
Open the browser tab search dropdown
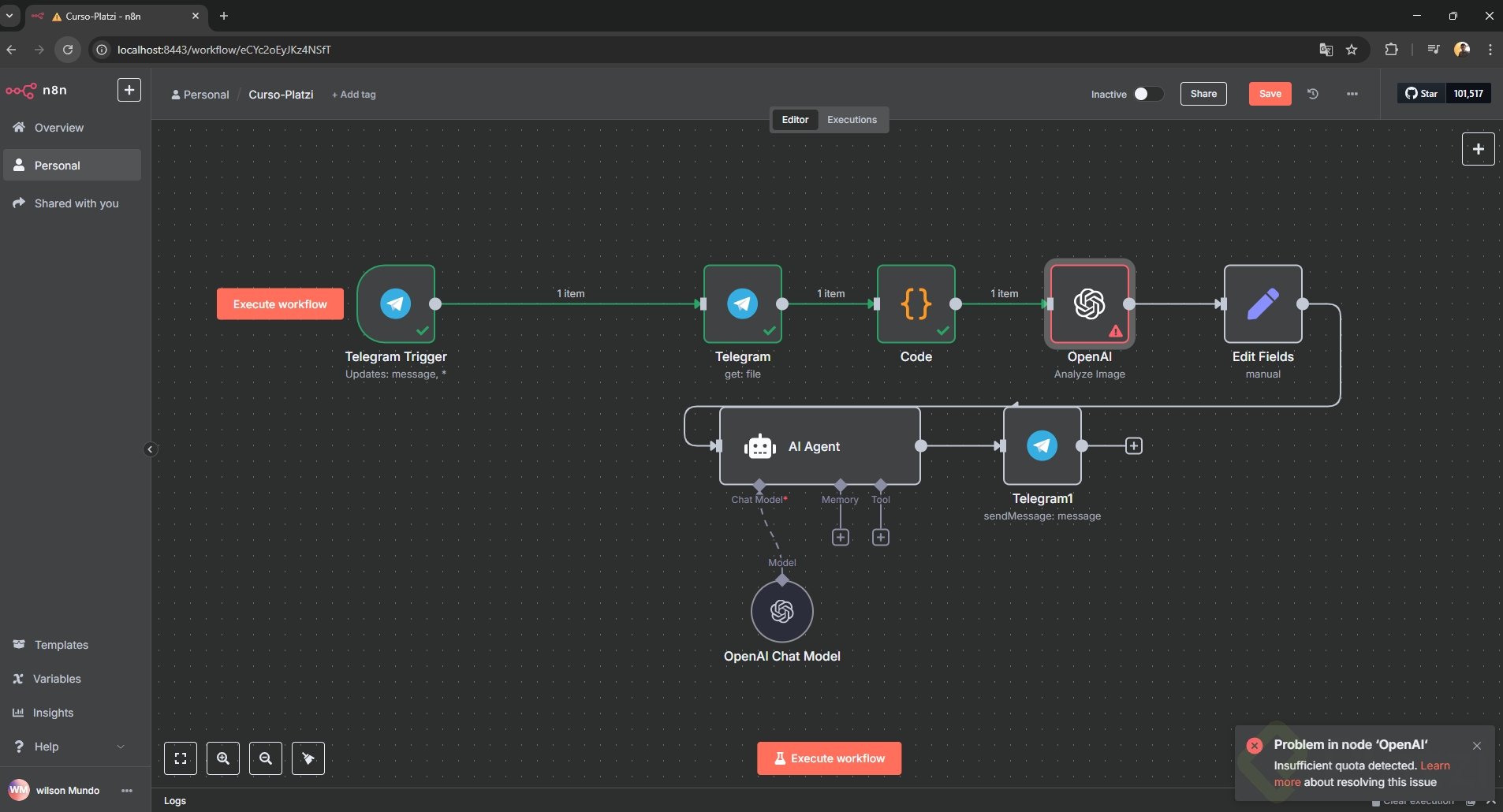(x=9, y=16)
